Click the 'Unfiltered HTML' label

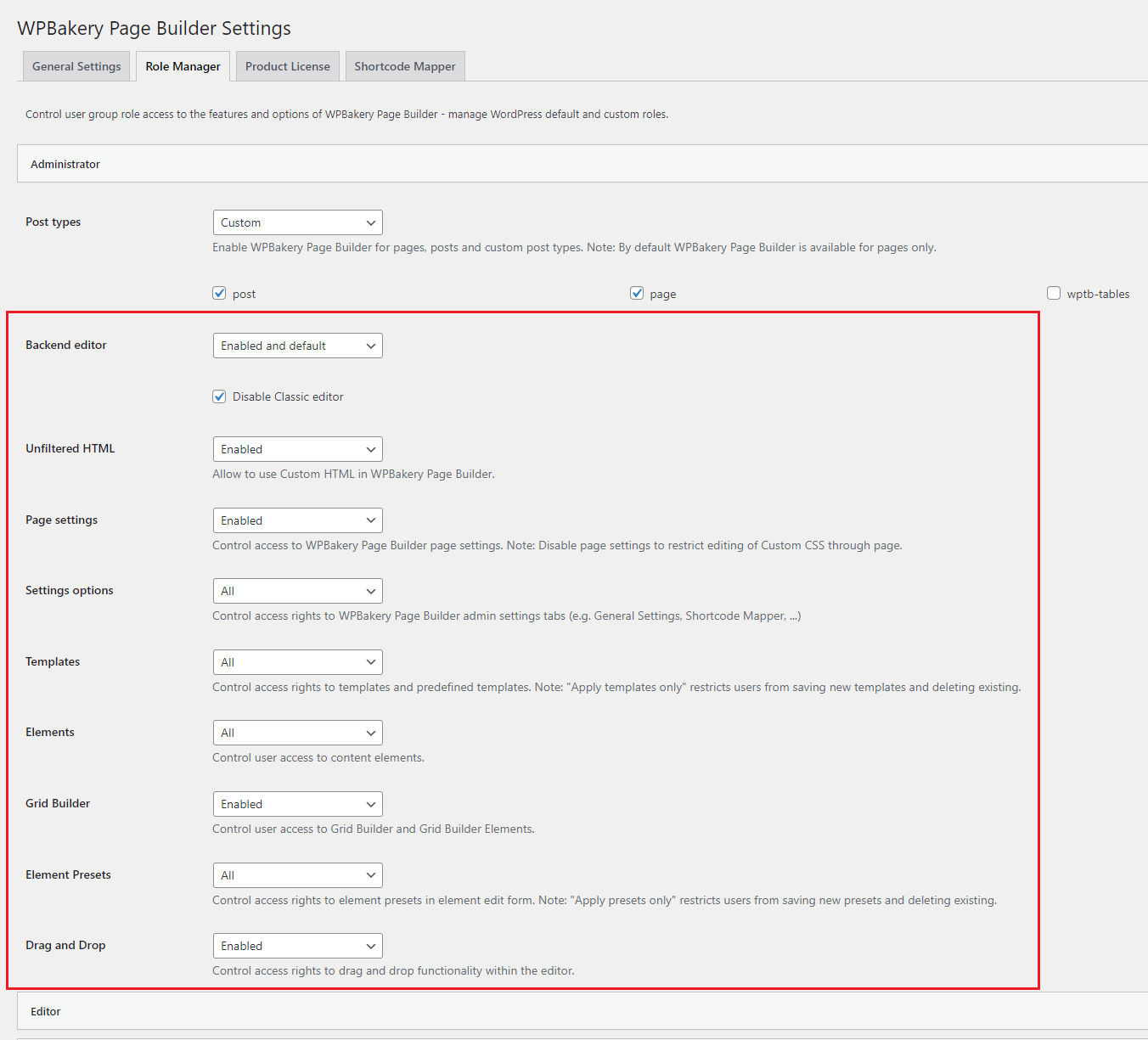point(70,448)
